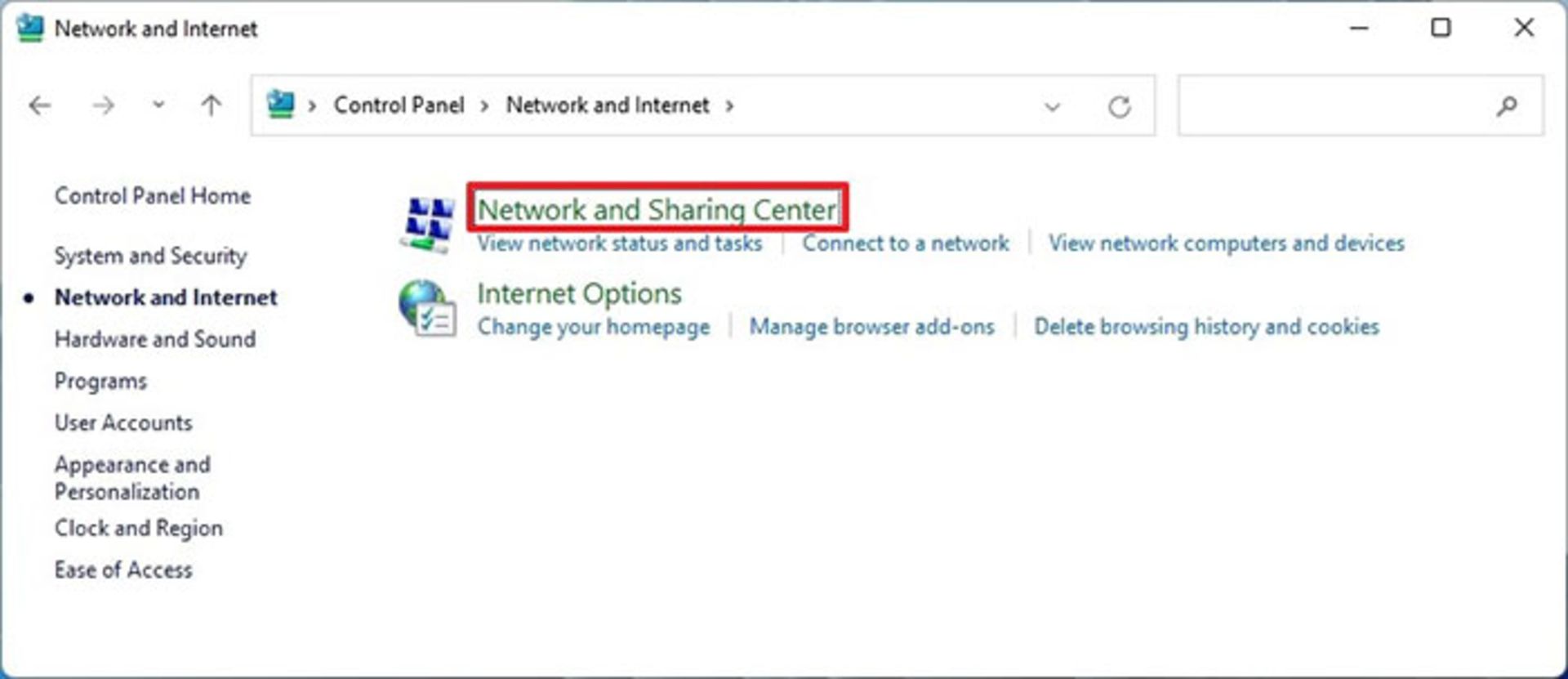The width and height of the screenshot is (1568, 679).
Task: Click View network status and tasks
Action: tap(619, 243)
